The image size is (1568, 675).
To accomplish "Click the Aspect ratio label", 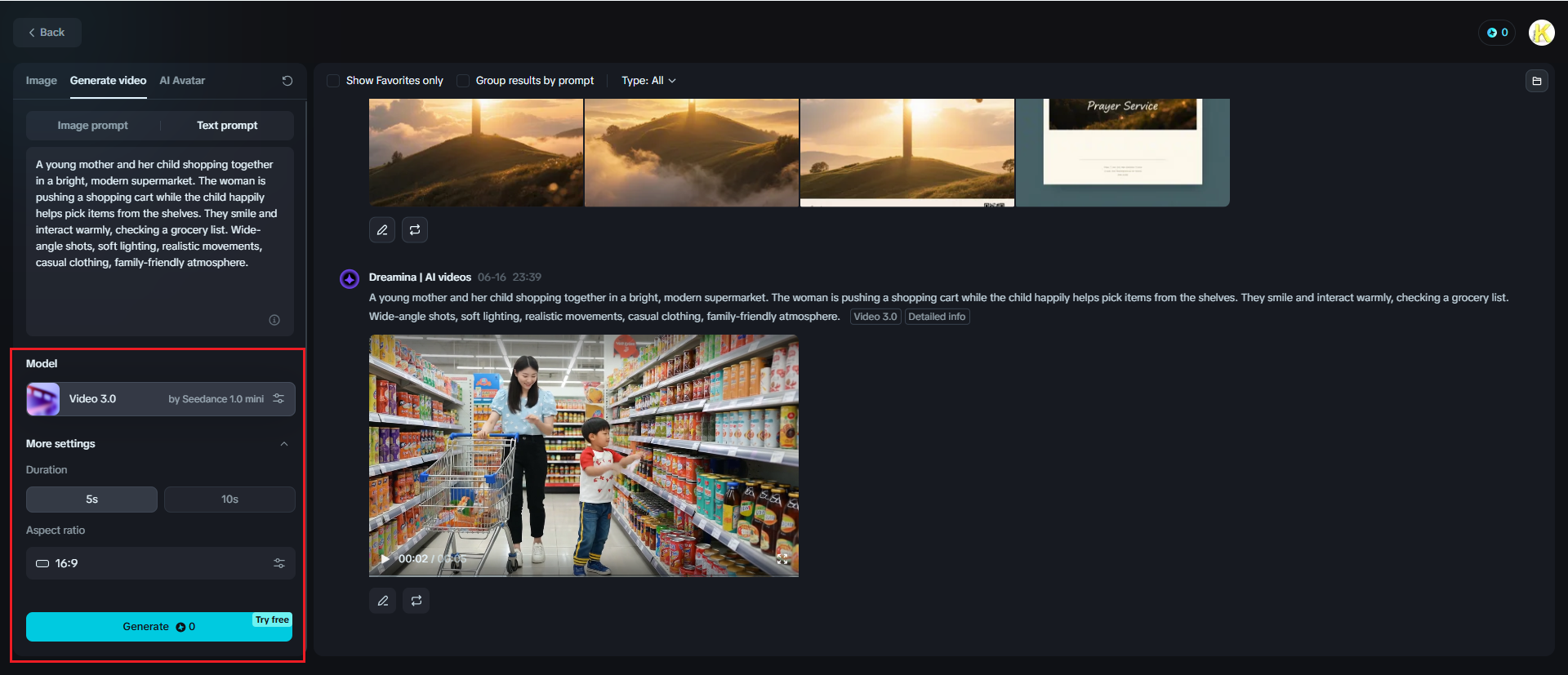I will tap(56, 531).
